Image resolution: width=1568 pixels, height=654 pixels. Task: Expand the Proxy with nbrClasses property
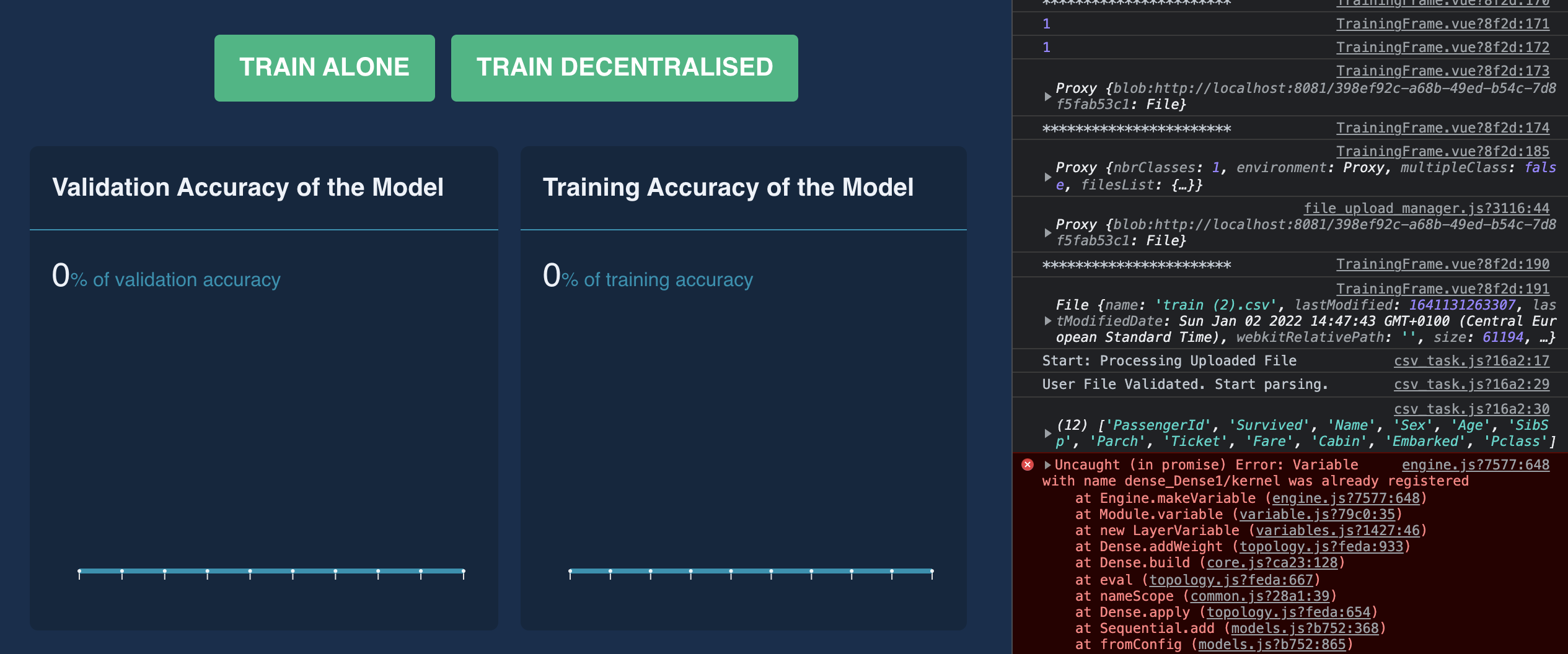(1047, 177)
